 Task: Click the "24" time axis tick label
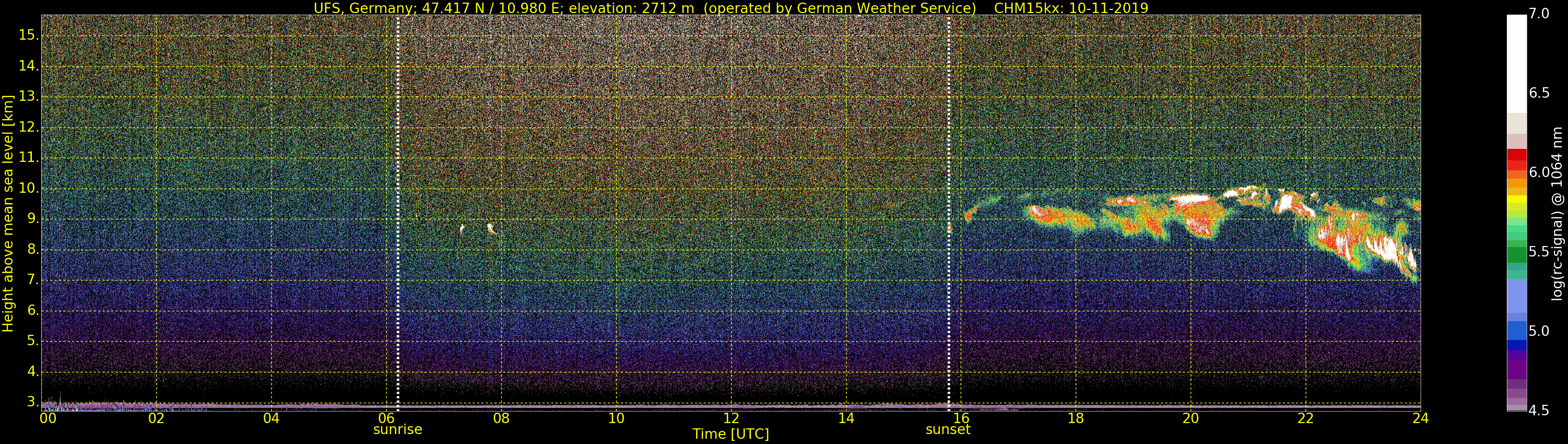point(1420,418)
